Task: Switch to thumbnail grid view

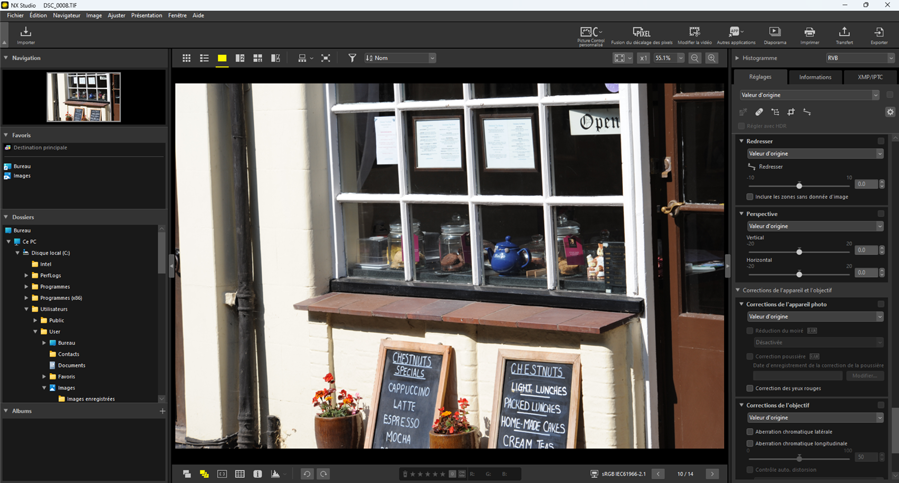Action: tap(186, 58)
